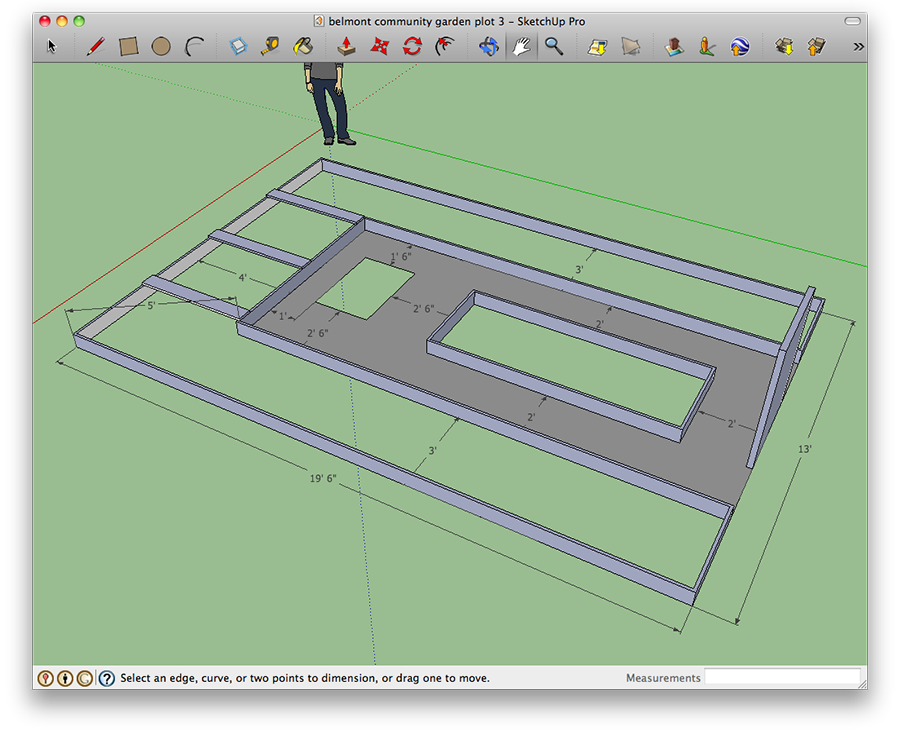Select the arrow Select tool
The height and width of the screenshot is (734, 900).
pos(52,46)
